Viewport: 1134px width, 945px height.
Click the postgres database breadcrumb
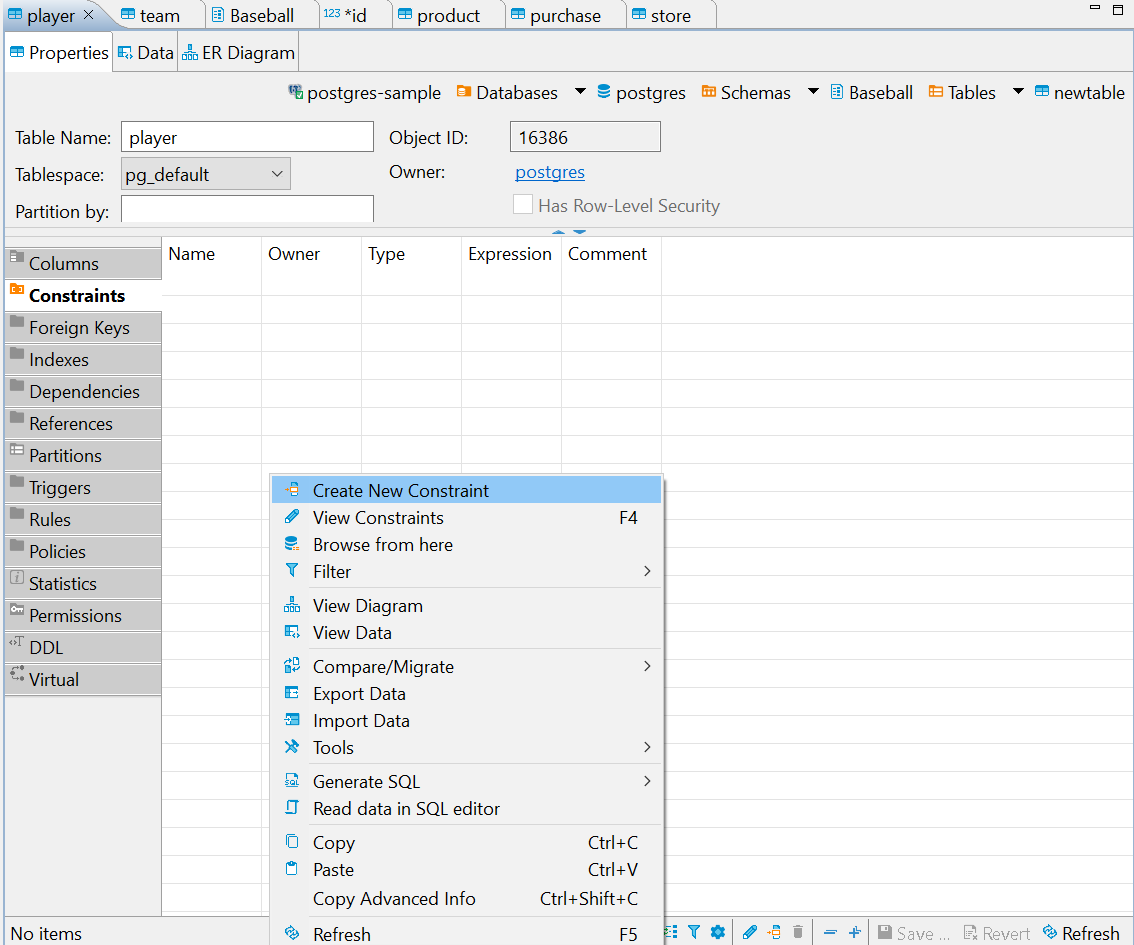point(641,93)
